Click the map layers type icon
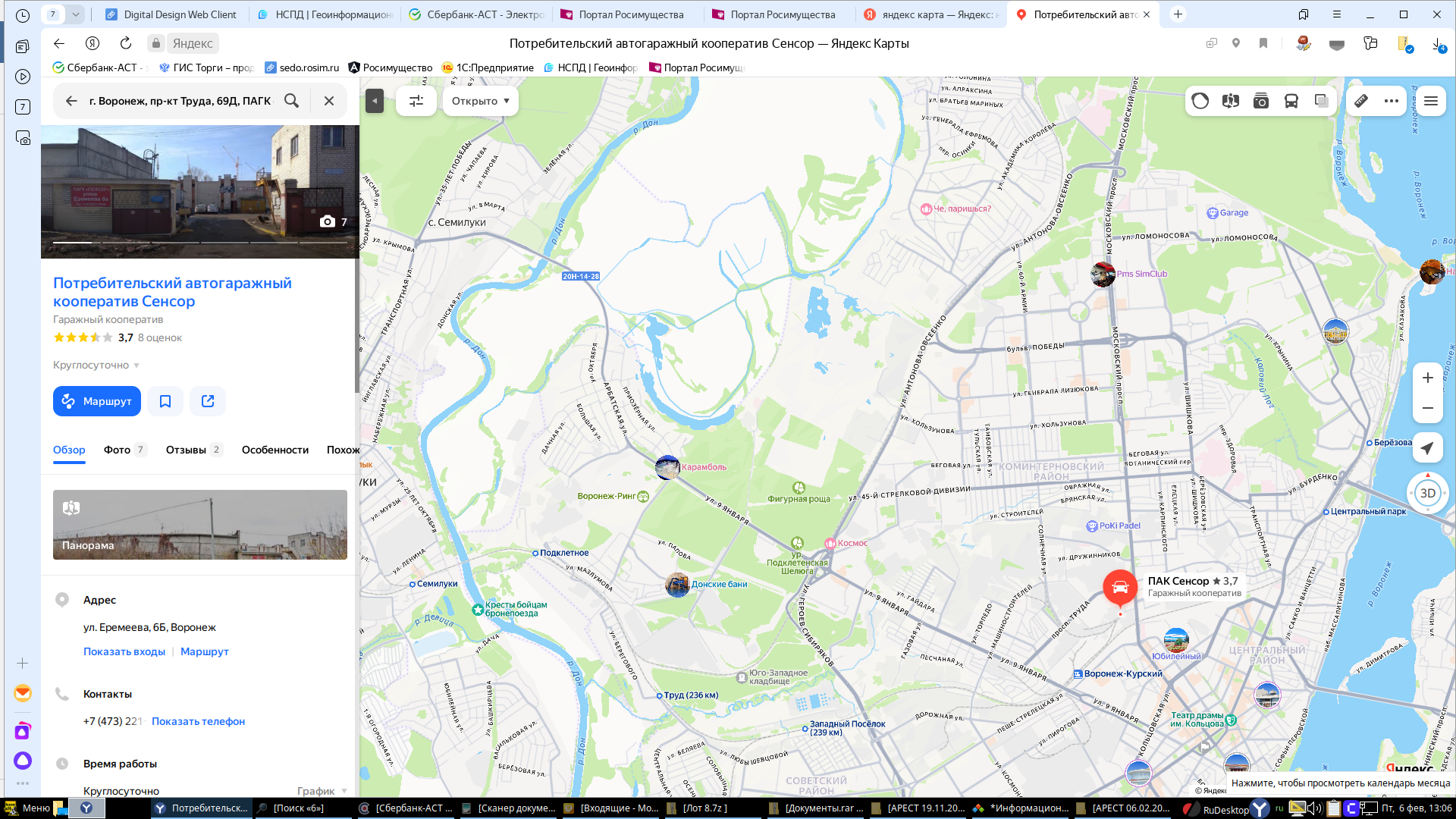Screen dimensions: 1456x819 click(1321, 101)
